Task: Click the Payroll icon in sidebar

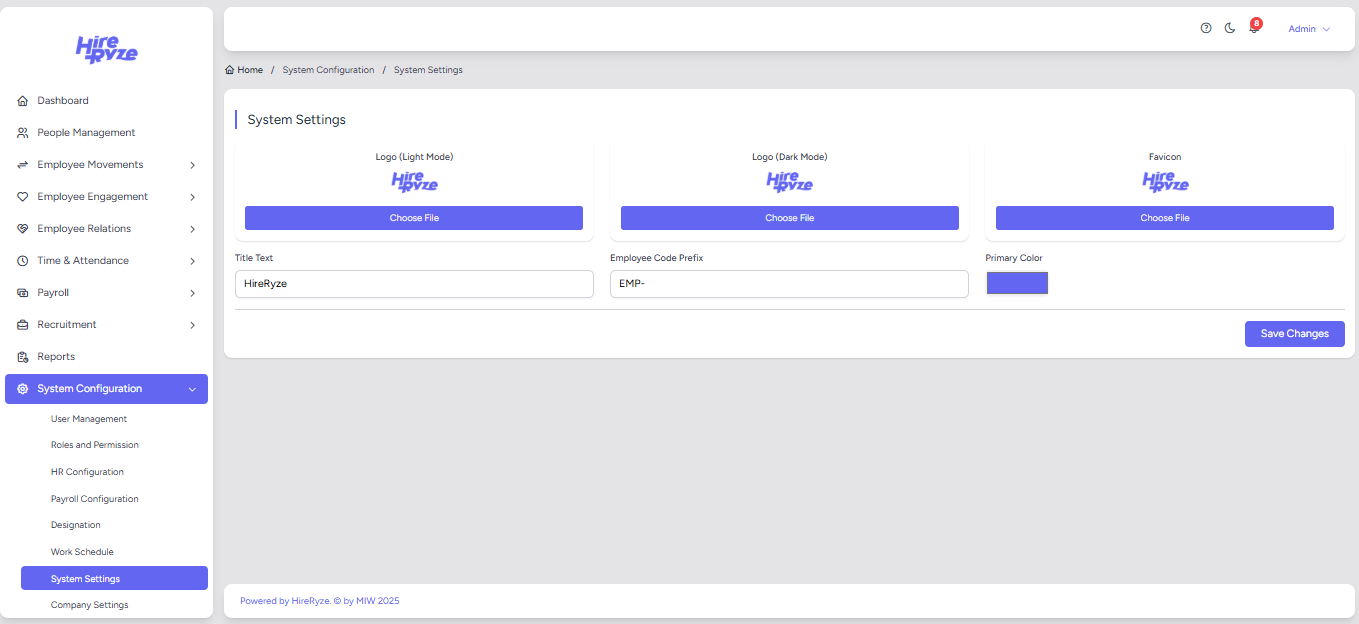Action: pyautogui.click(x=23, y=293)
